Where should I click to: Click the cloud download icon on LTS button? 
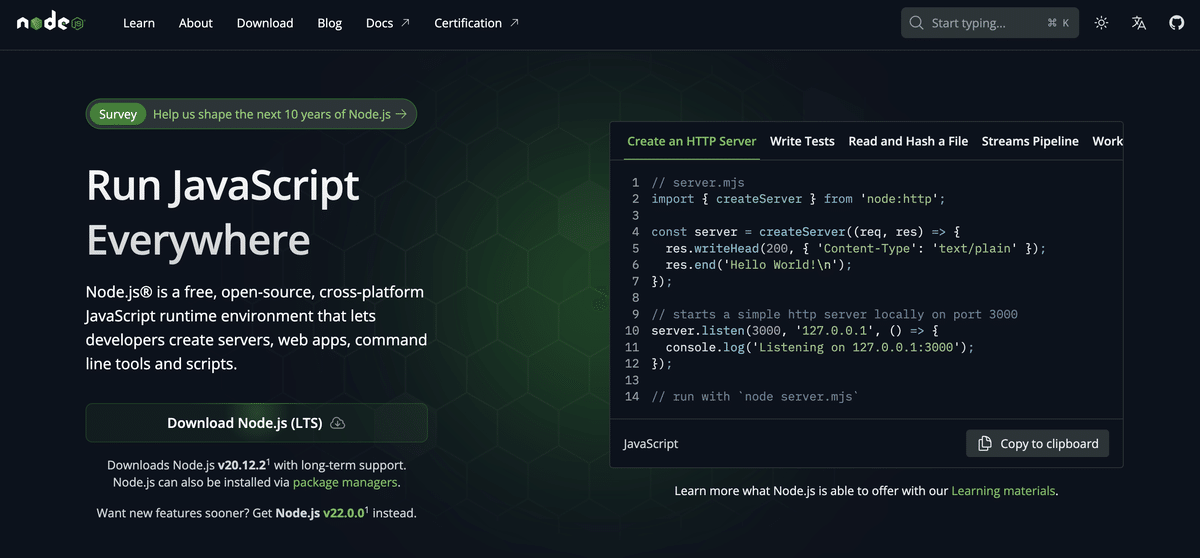(338, 423)
